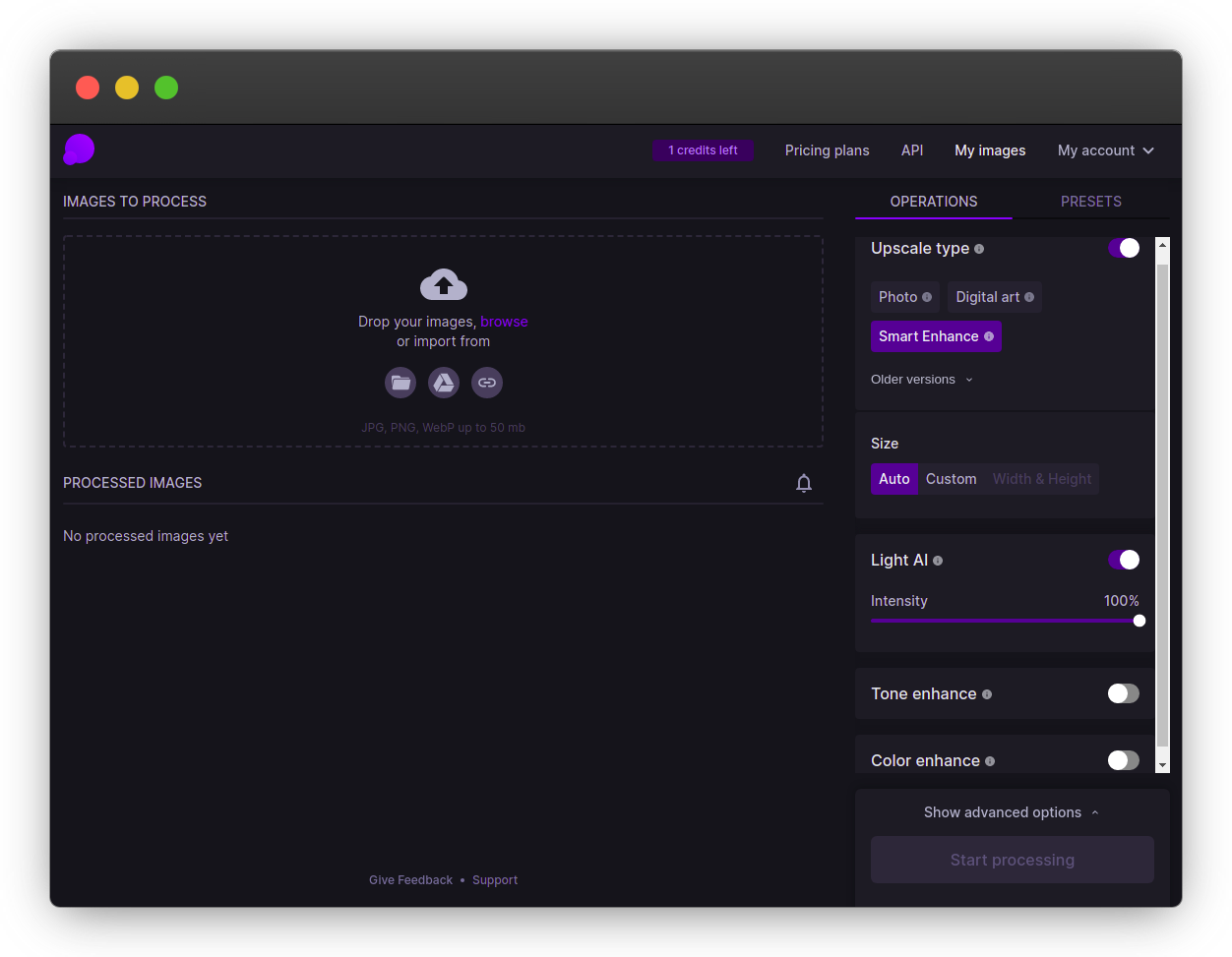Click the cloud upload icon
This screenshot has width=1232, height=957.
click(x=444, y=284)
